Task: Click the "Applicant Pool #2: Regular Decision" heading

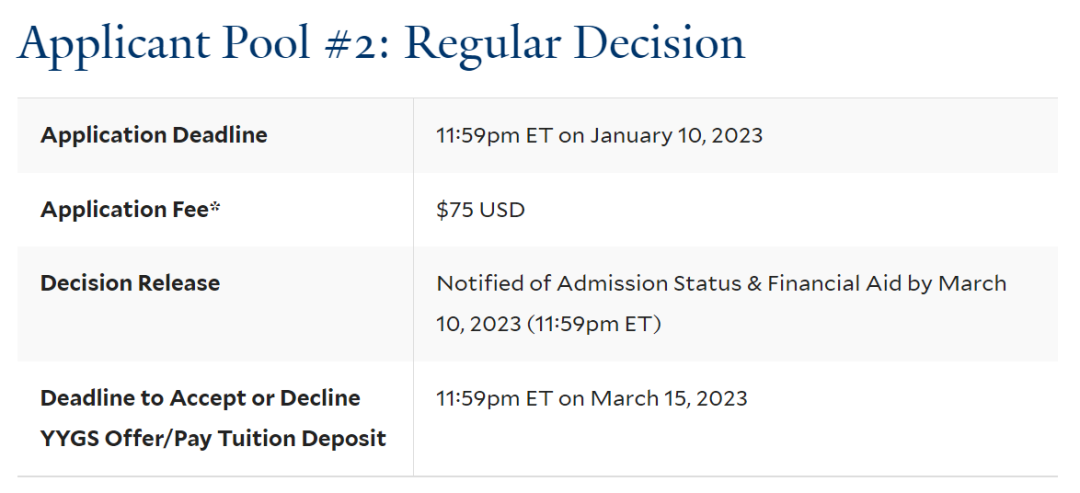Action: (381, 44)
